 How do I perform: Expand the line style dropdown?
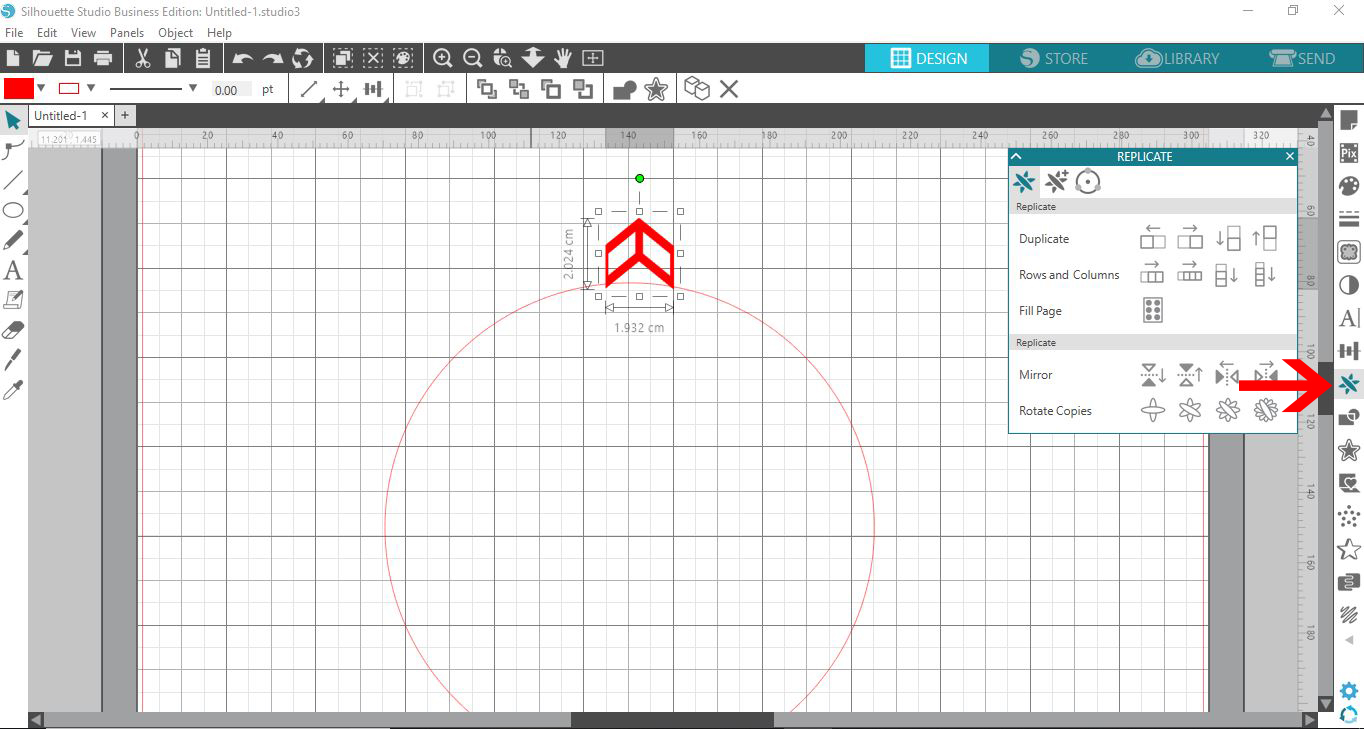coord(193,88)
